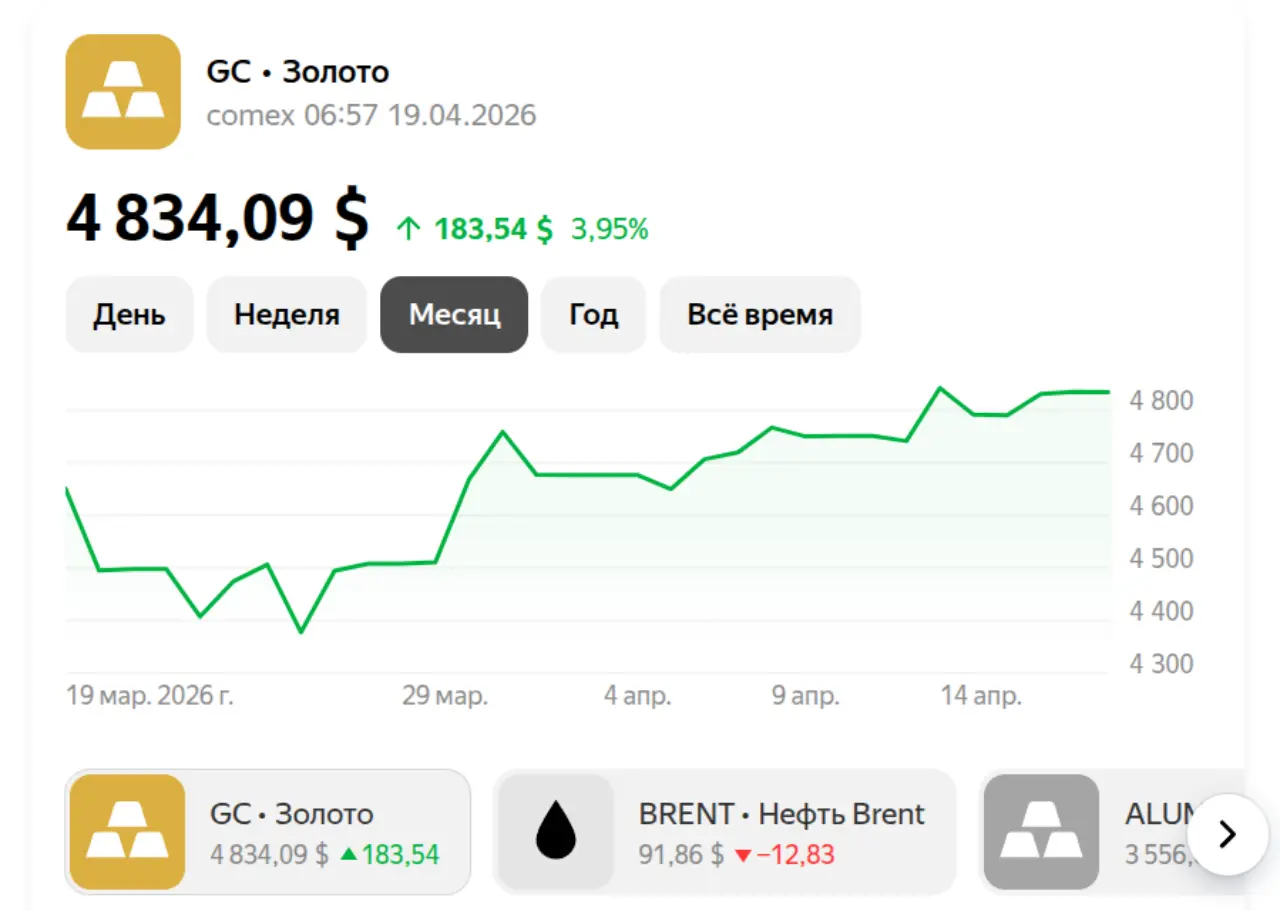The height and width of the screenshot is (911, 1280).
Task: Select the Неделя period tab
Action: coord(287,315)
